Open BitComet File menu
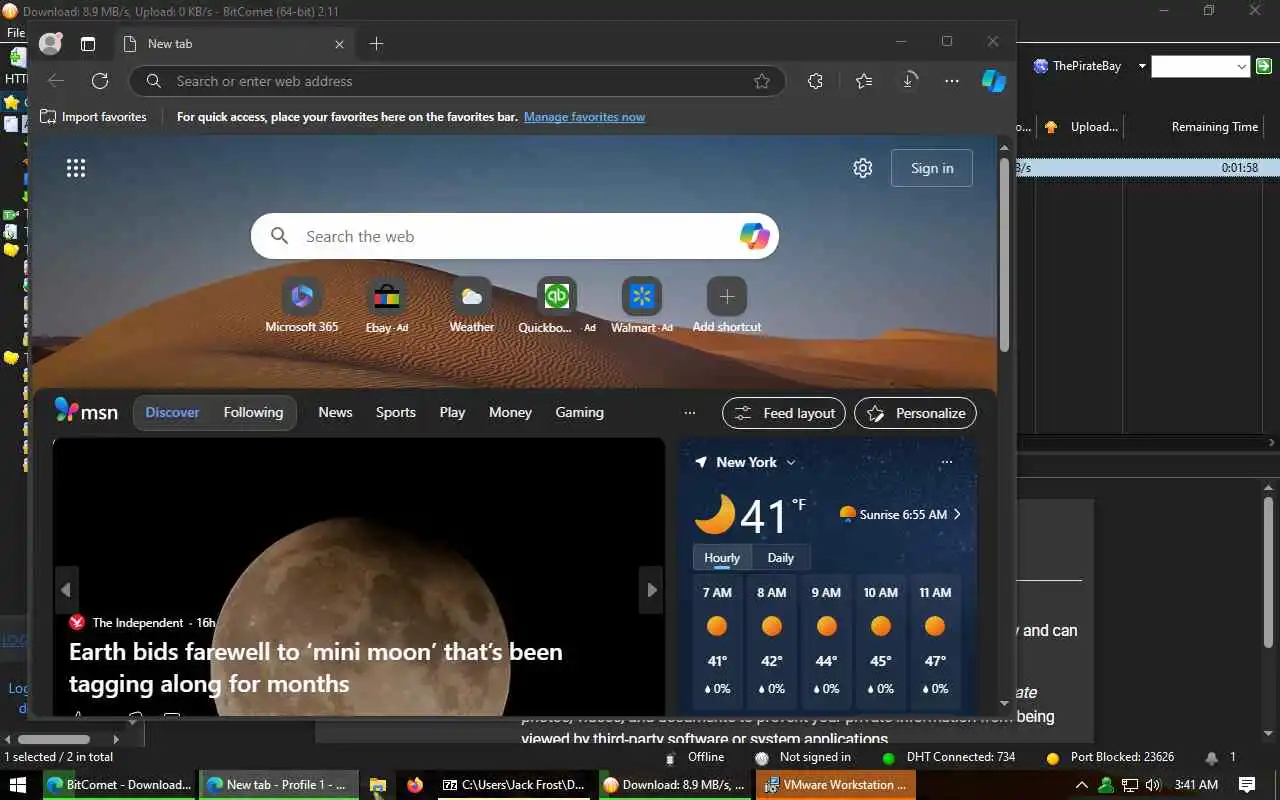This screenshot has width=1280, height=800. click(16, 33)
